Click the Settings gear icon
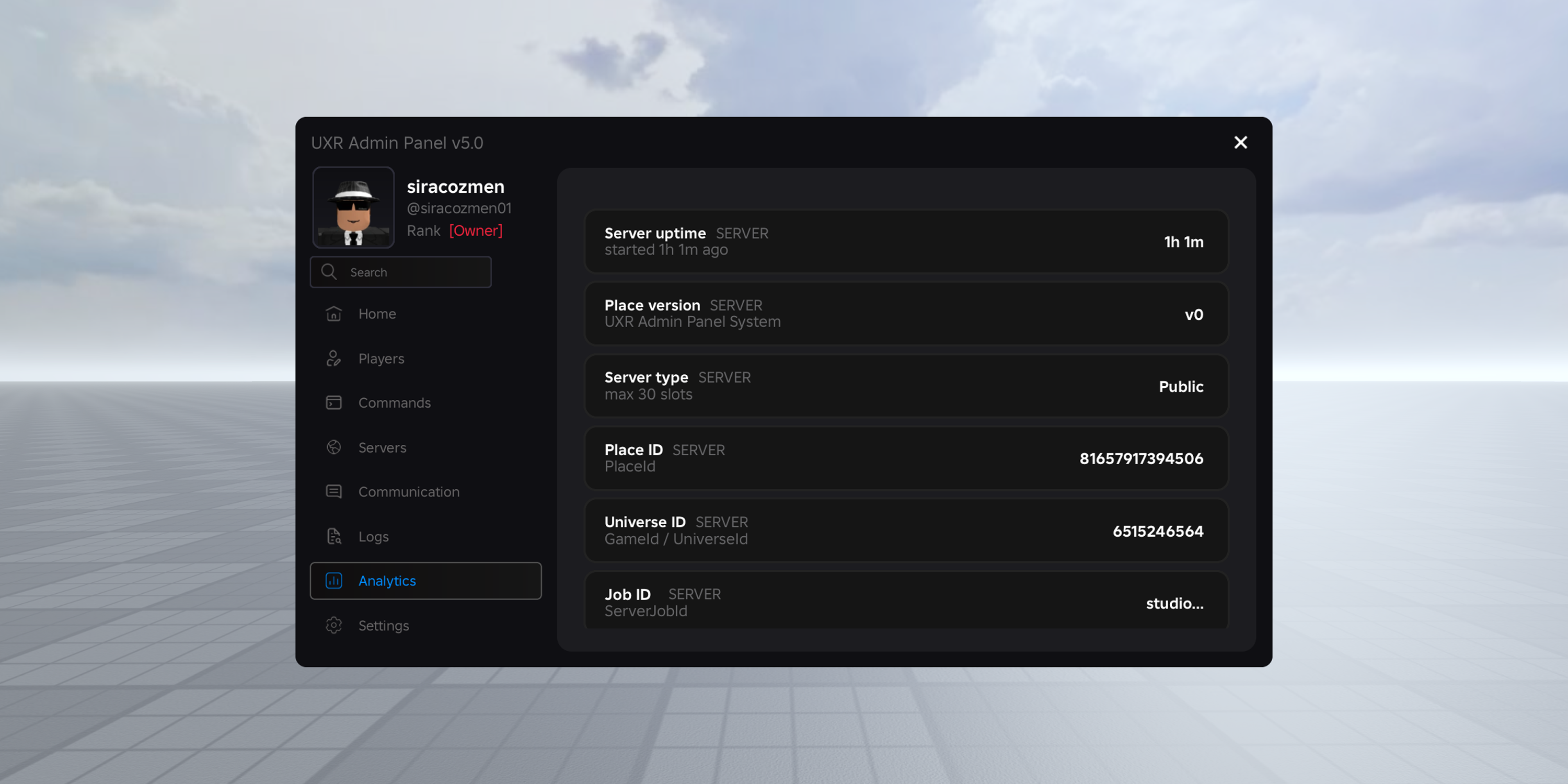 333,625
